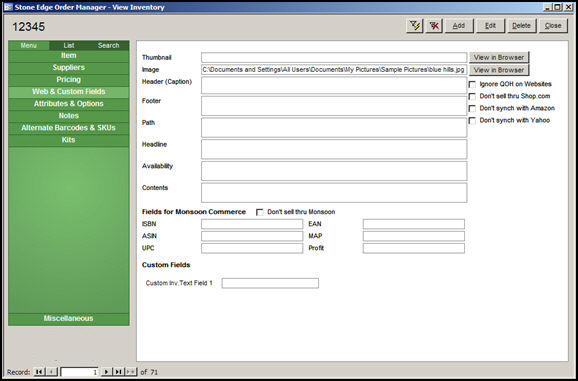Go to next record arrow

[106, 372]
